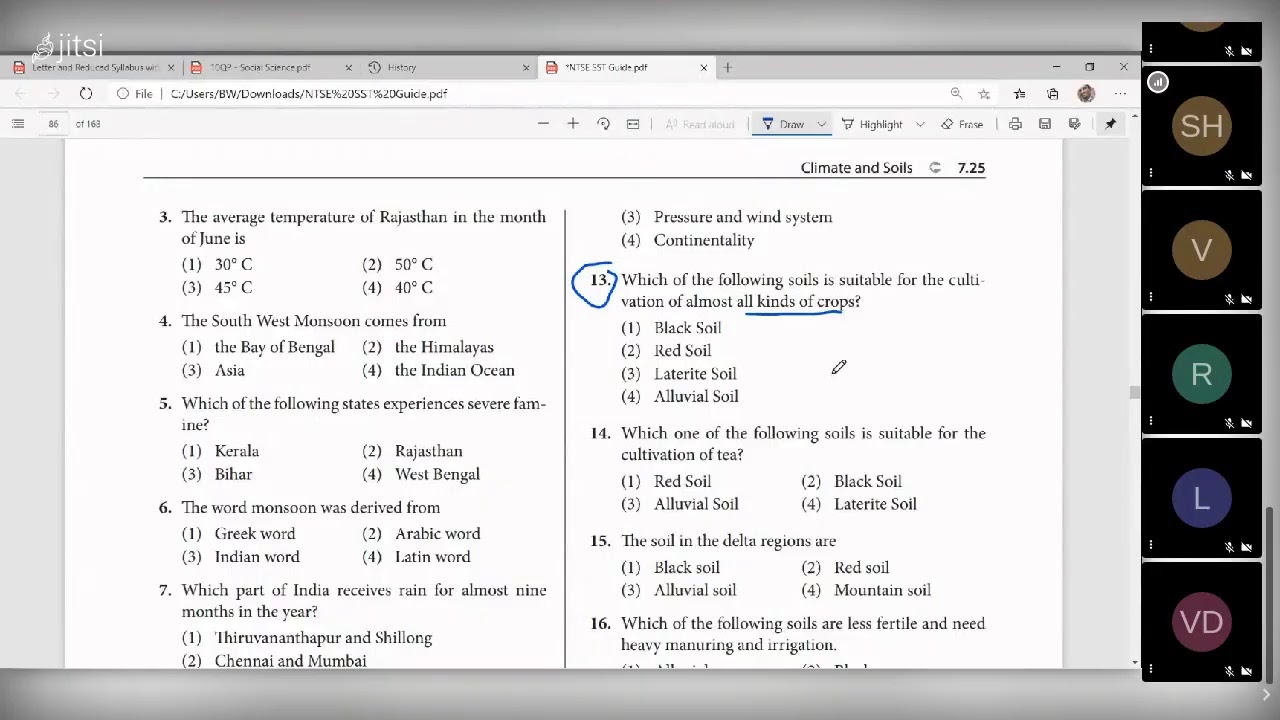Add this page to favorites

984,94
